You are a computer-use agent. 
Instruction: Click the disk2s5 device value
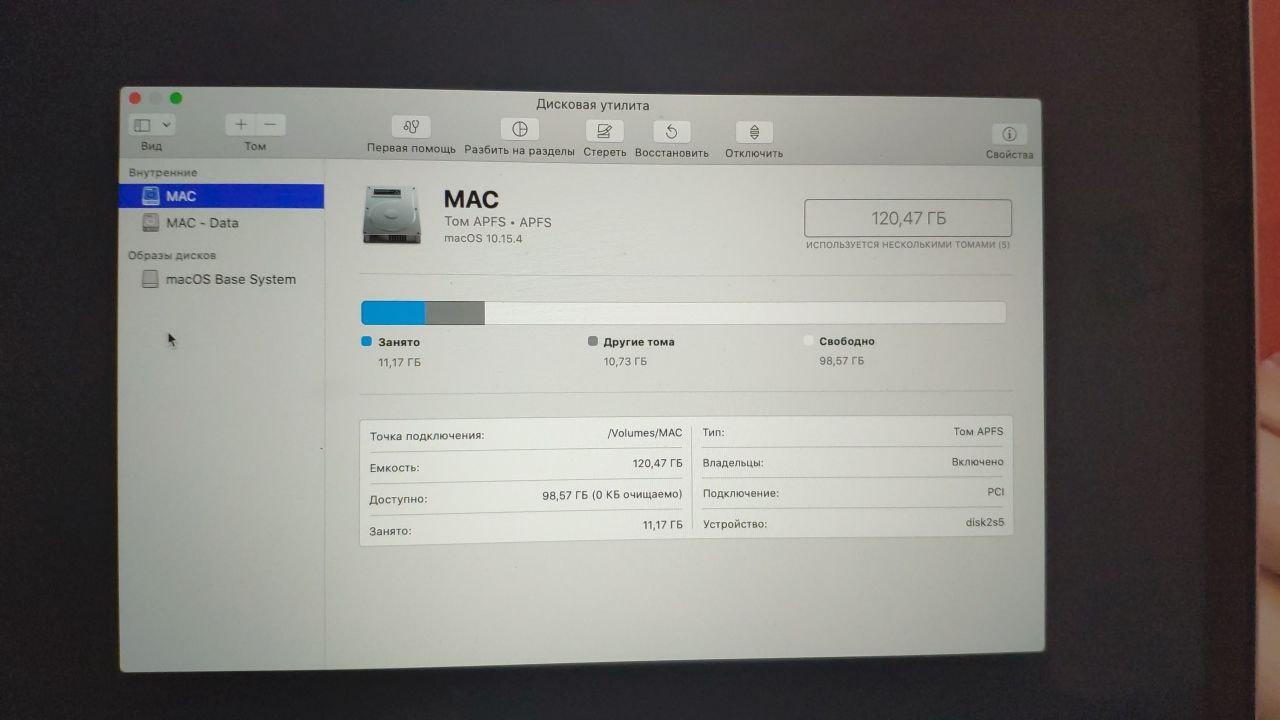[x=985, y=523]
